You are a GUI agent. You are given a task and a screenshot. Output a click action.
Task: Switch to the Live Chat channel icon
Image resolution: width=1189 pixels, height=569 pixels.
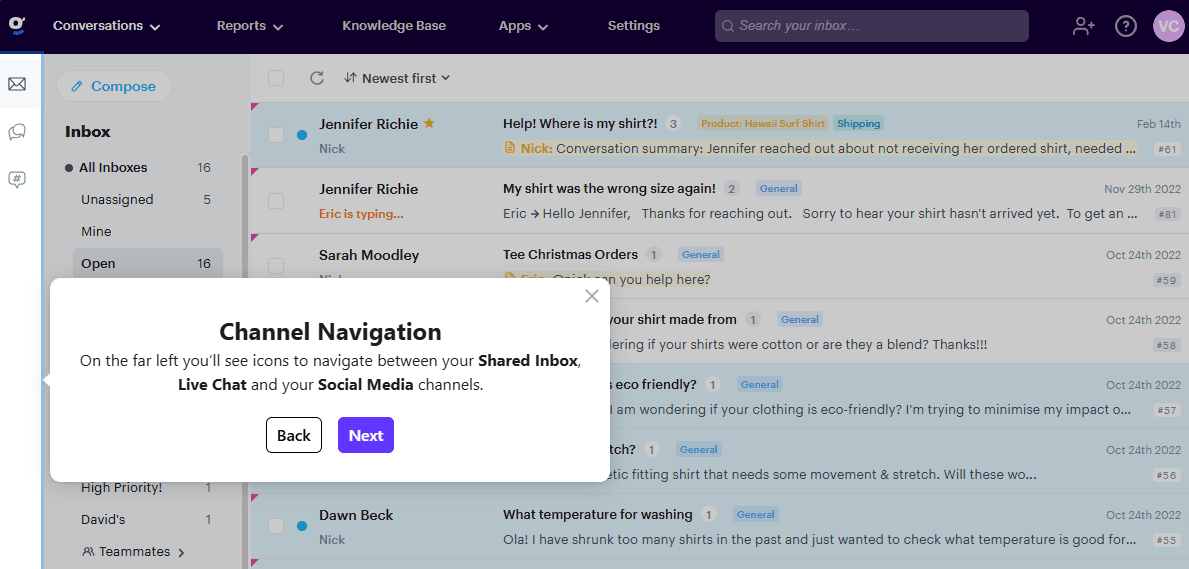17,132
